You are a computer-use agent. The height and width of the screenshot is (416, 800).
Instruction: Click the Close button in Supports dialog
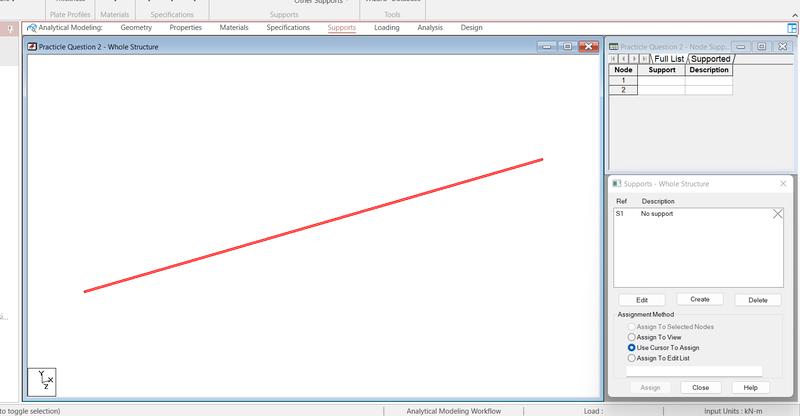(701, 388)
